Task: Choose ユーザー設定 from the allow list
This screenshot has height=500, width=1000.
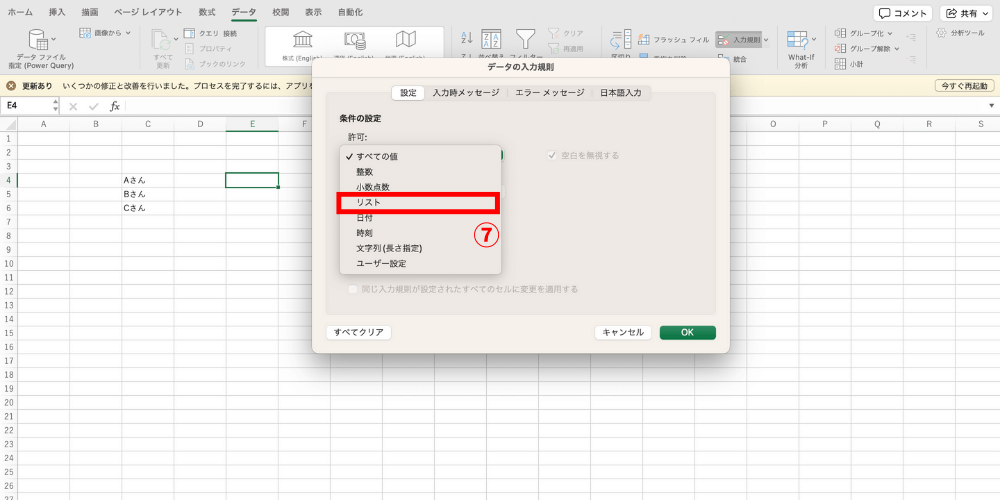Action: click(420, 263)
